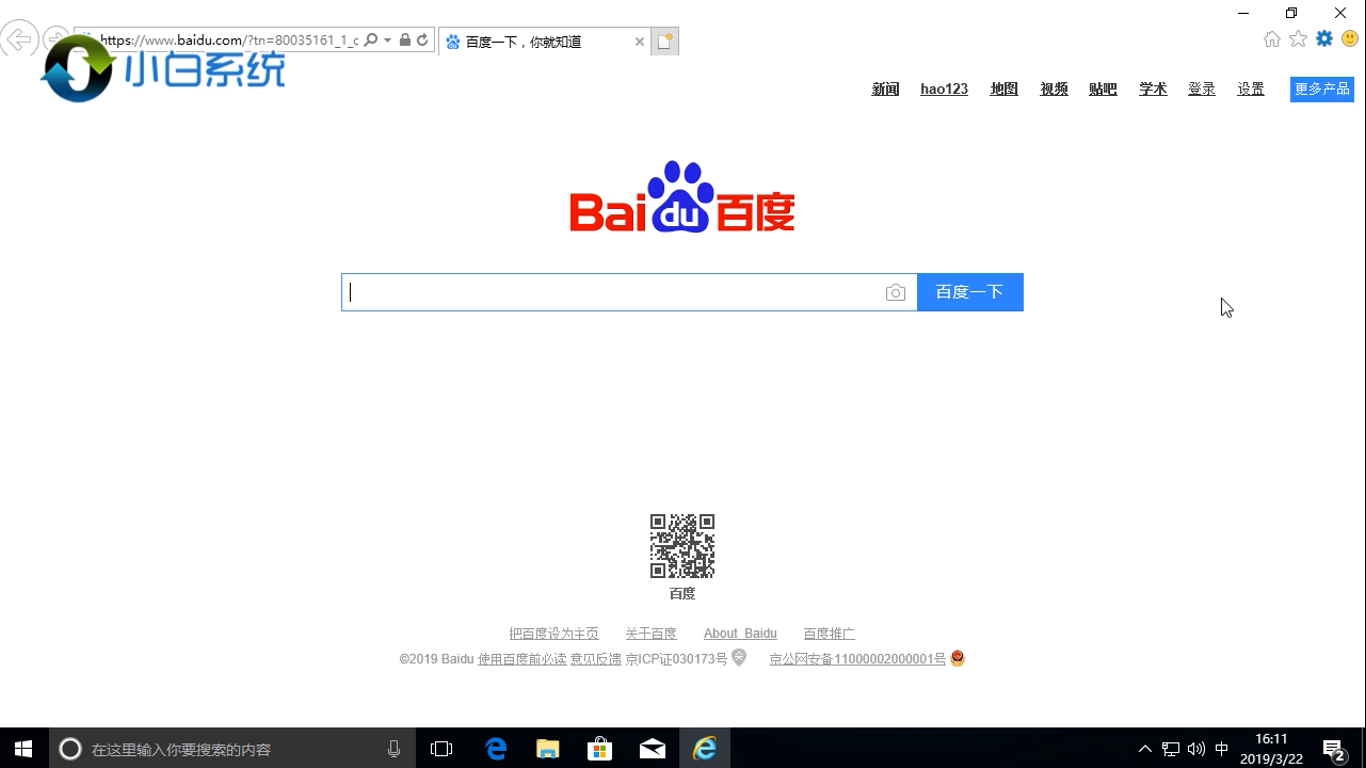Open the Windows Start menu
The height and width of the screenshot is (768, 1366).
24,748
